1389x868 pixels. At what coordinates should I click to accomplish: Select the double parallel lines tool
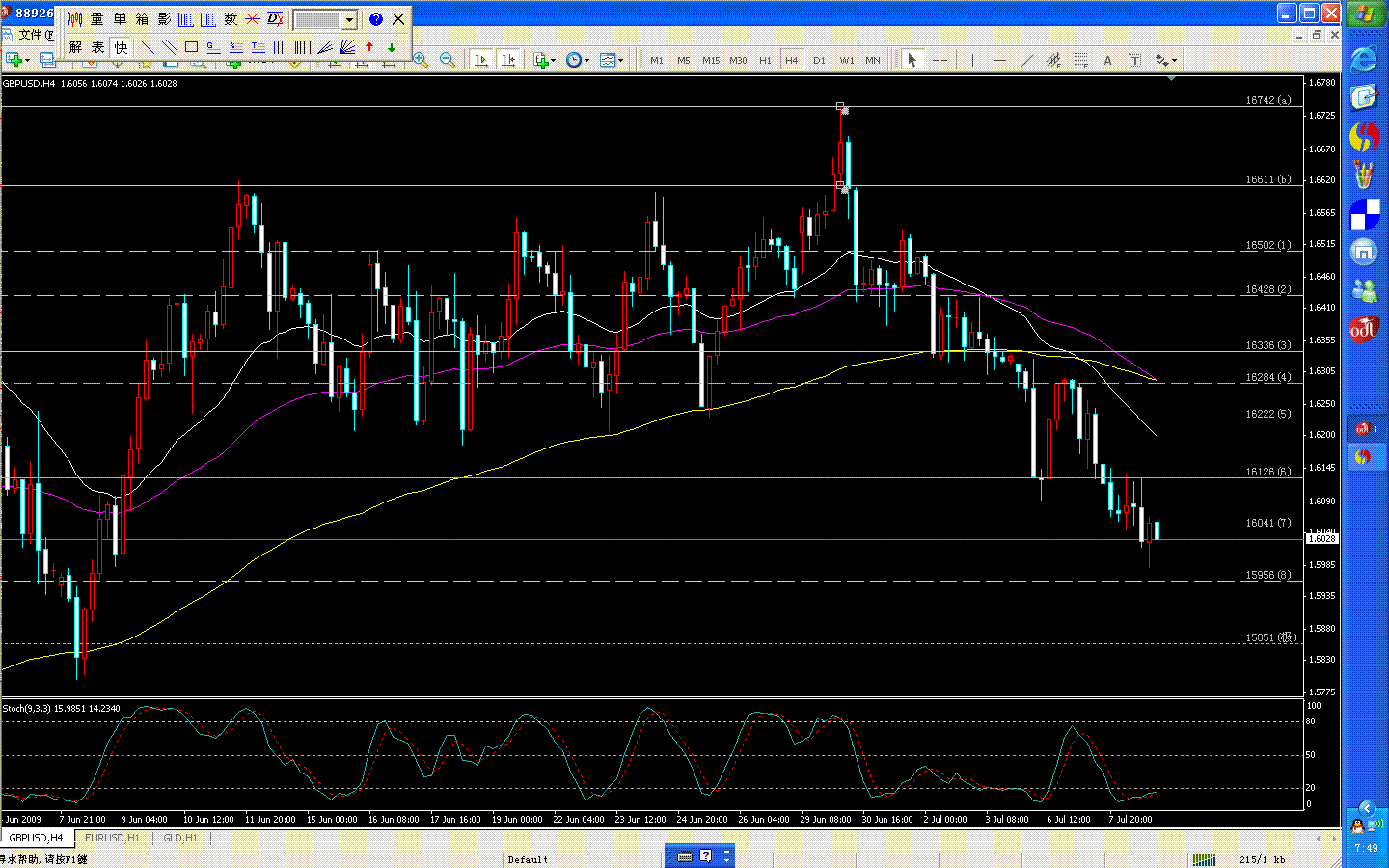[x=170, y=47]
